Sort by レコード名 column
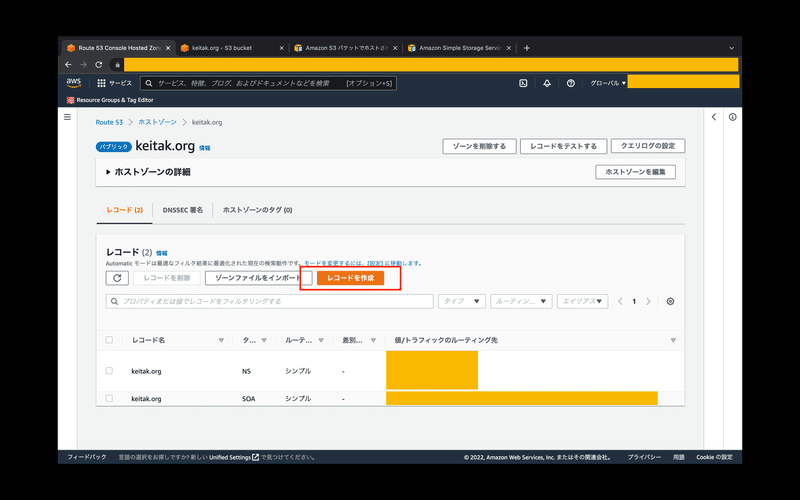The width and height of the screenshot is (800, 500). 221,340
